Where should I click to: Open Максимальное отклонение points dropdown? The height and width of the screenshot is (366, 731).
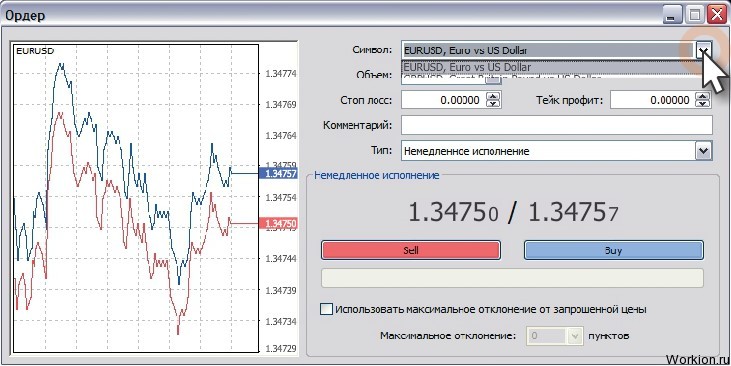576,335
